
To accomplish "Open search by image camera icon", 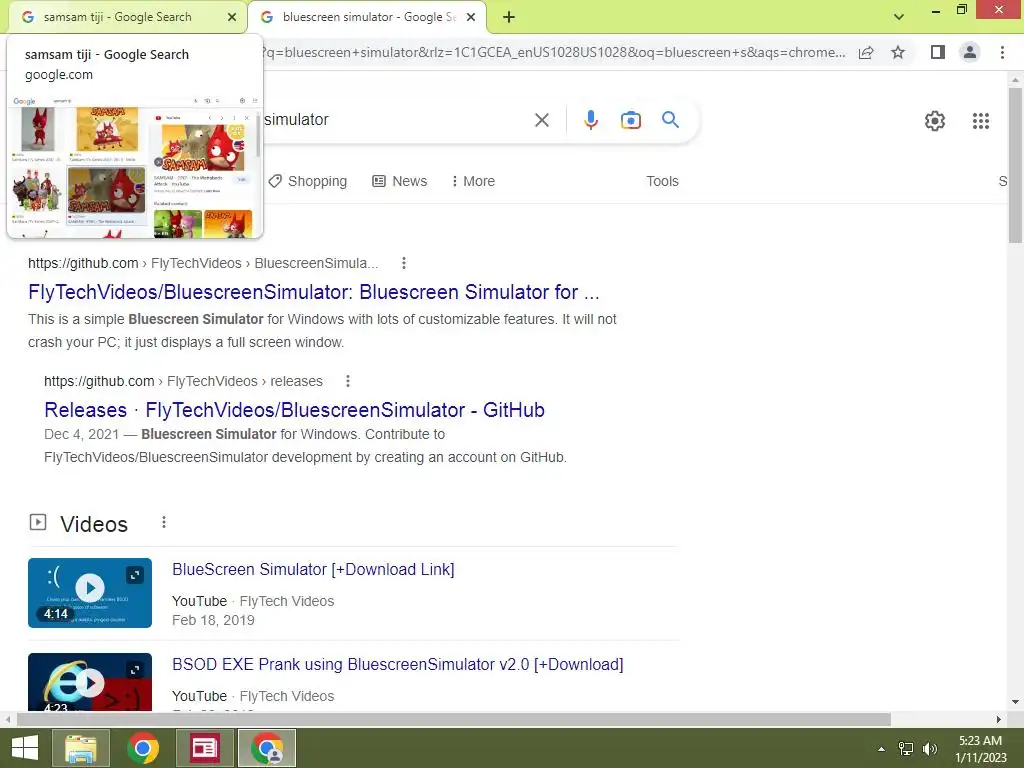I will click(630, 120).
